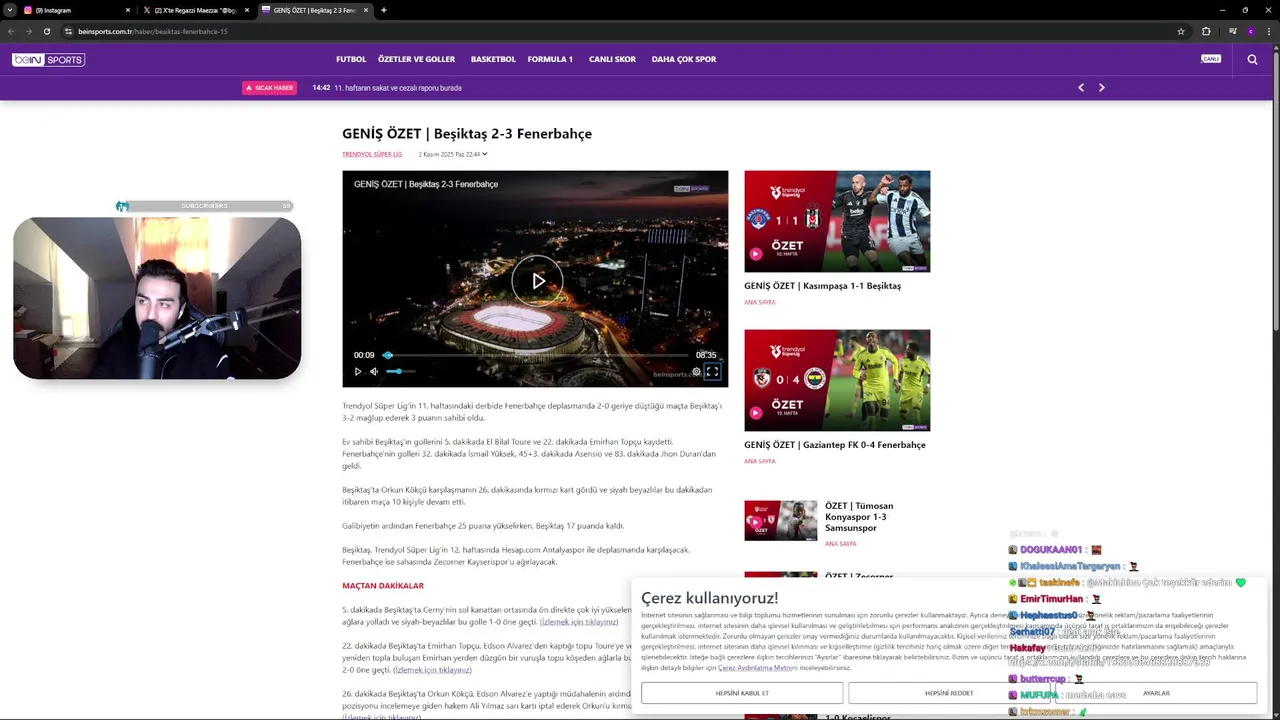1280x720 pixels.
Task: Accept all cookies with HEPSİNİ KABUL ET
Action: pyautogui.click(x=742, y=693)
